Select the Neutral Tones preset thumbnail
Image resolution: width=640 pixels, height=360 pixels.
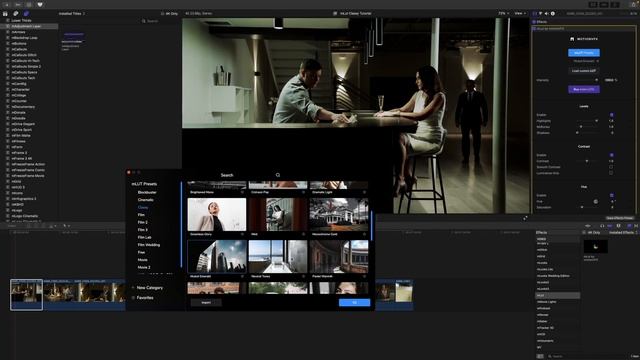(x=278, y=256)
